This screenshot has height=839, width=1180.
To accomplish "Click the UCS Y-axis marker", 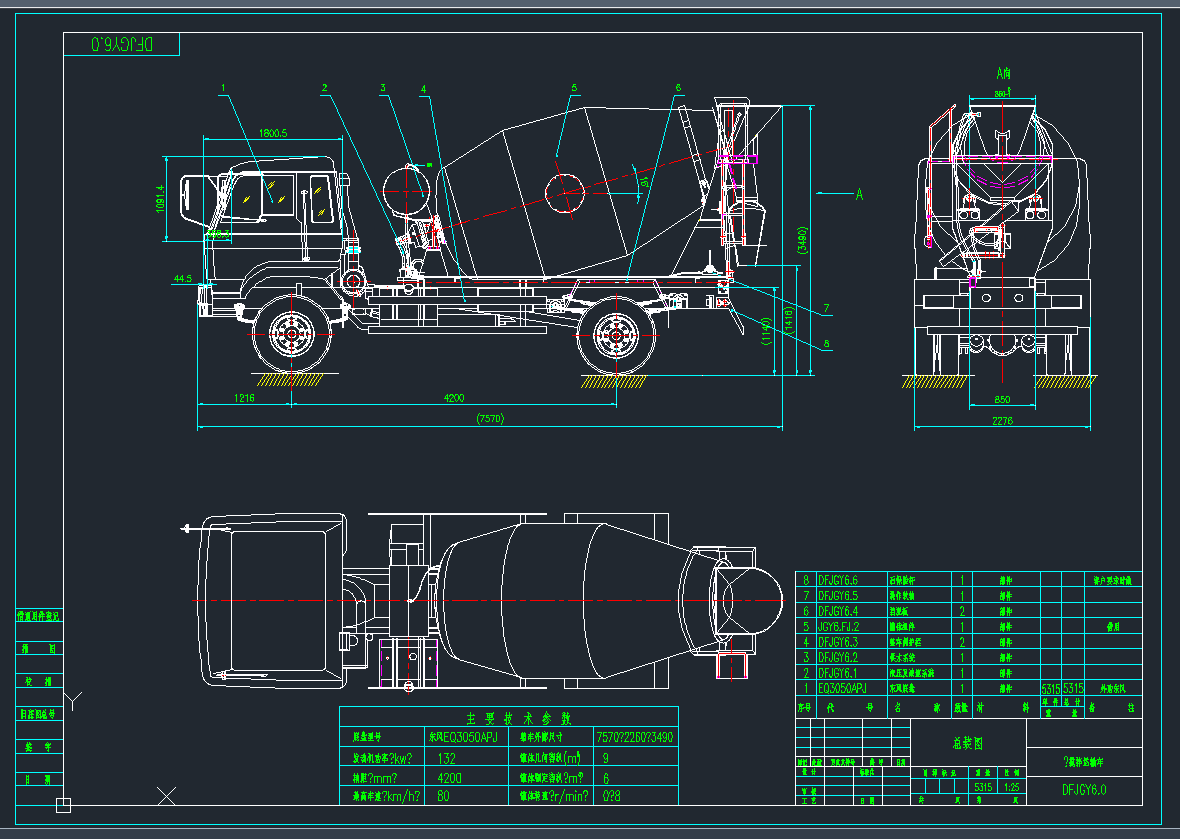I will pos(73,698).
